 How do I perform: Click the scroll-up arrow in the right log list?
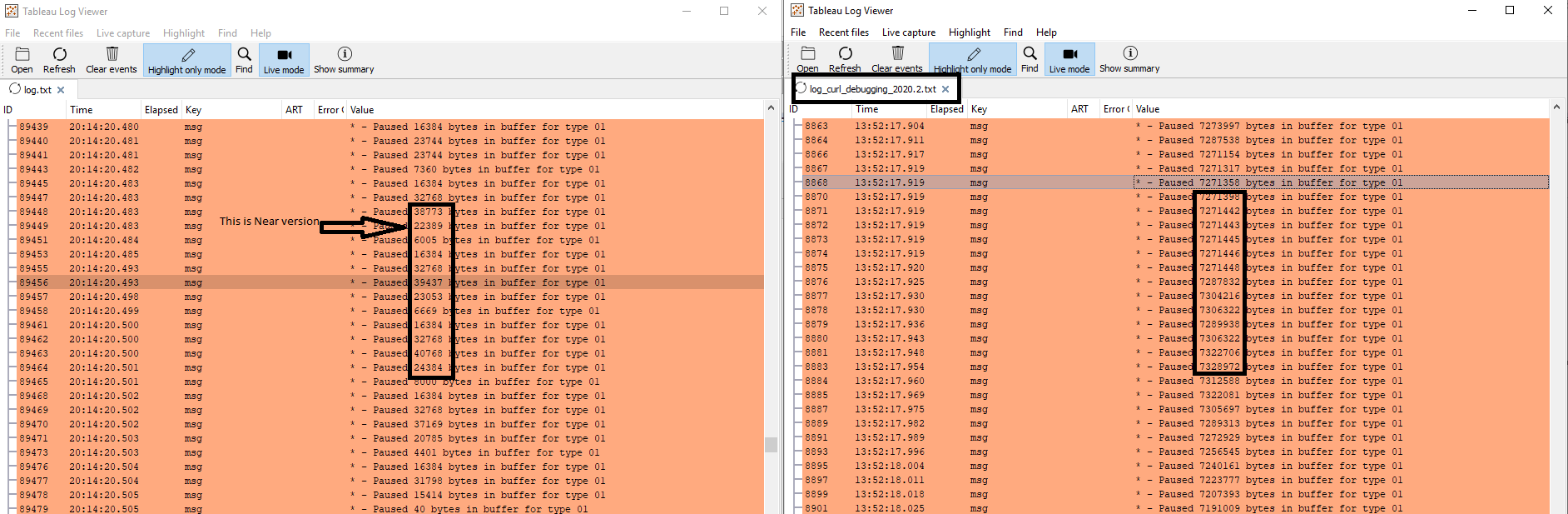1556,107
